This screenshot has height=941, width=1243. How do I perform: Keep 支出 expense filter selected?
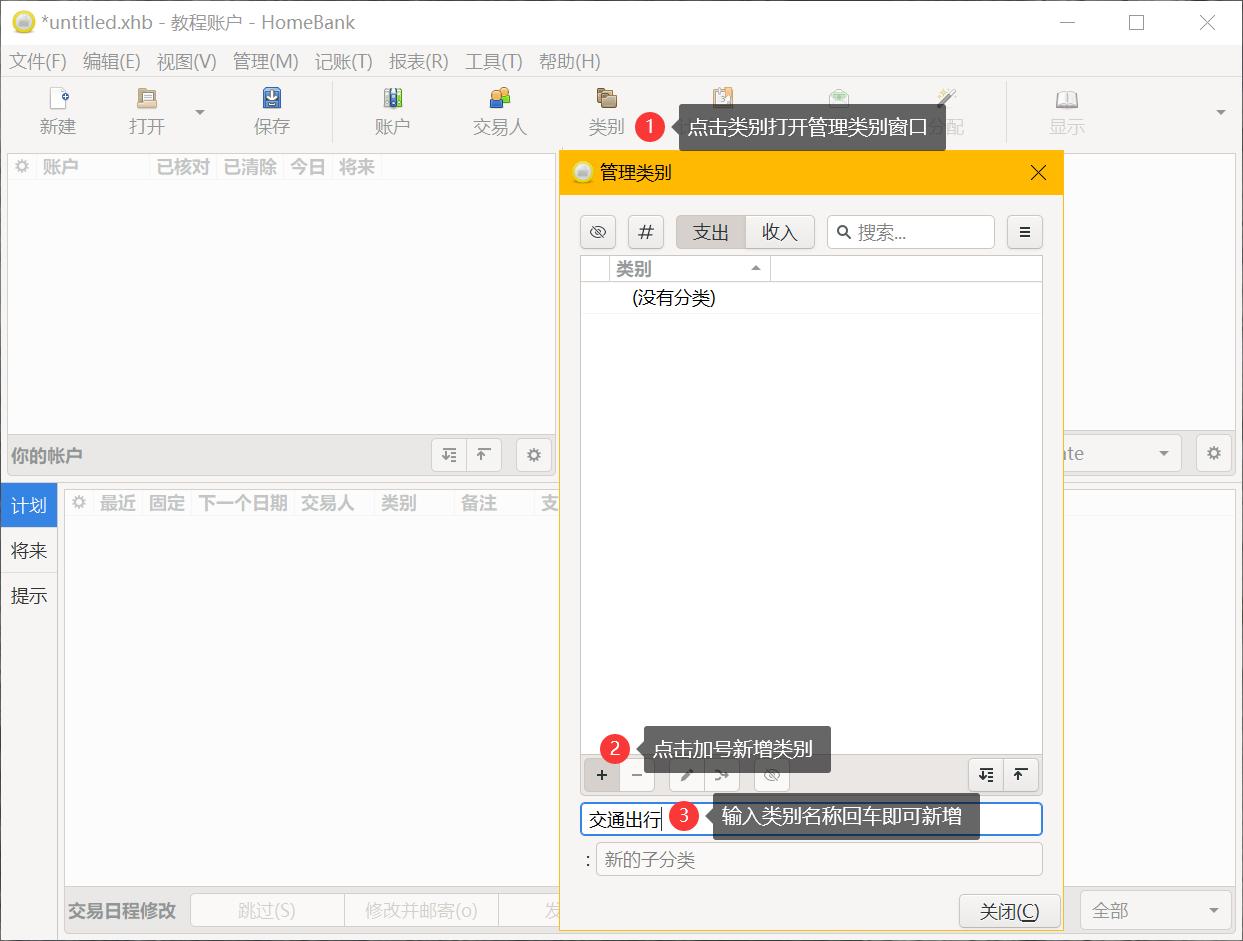[x=710, y=231]
